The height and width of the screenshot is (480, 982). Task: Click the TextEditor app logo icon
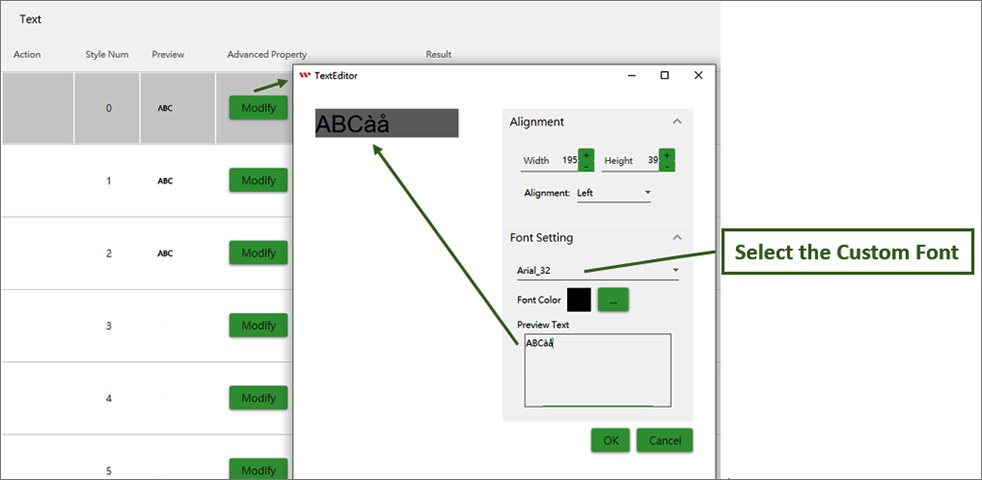(305, 75)
